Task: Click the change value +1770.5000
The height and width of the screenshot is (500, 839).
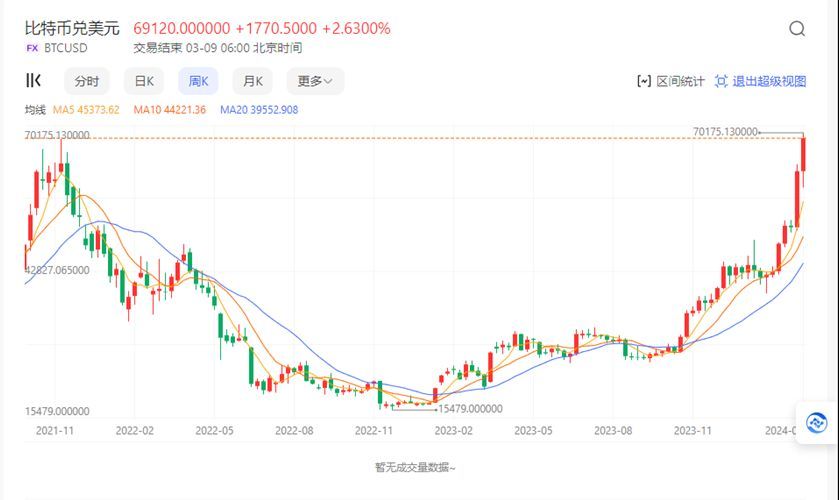Action: click(276, 28)
